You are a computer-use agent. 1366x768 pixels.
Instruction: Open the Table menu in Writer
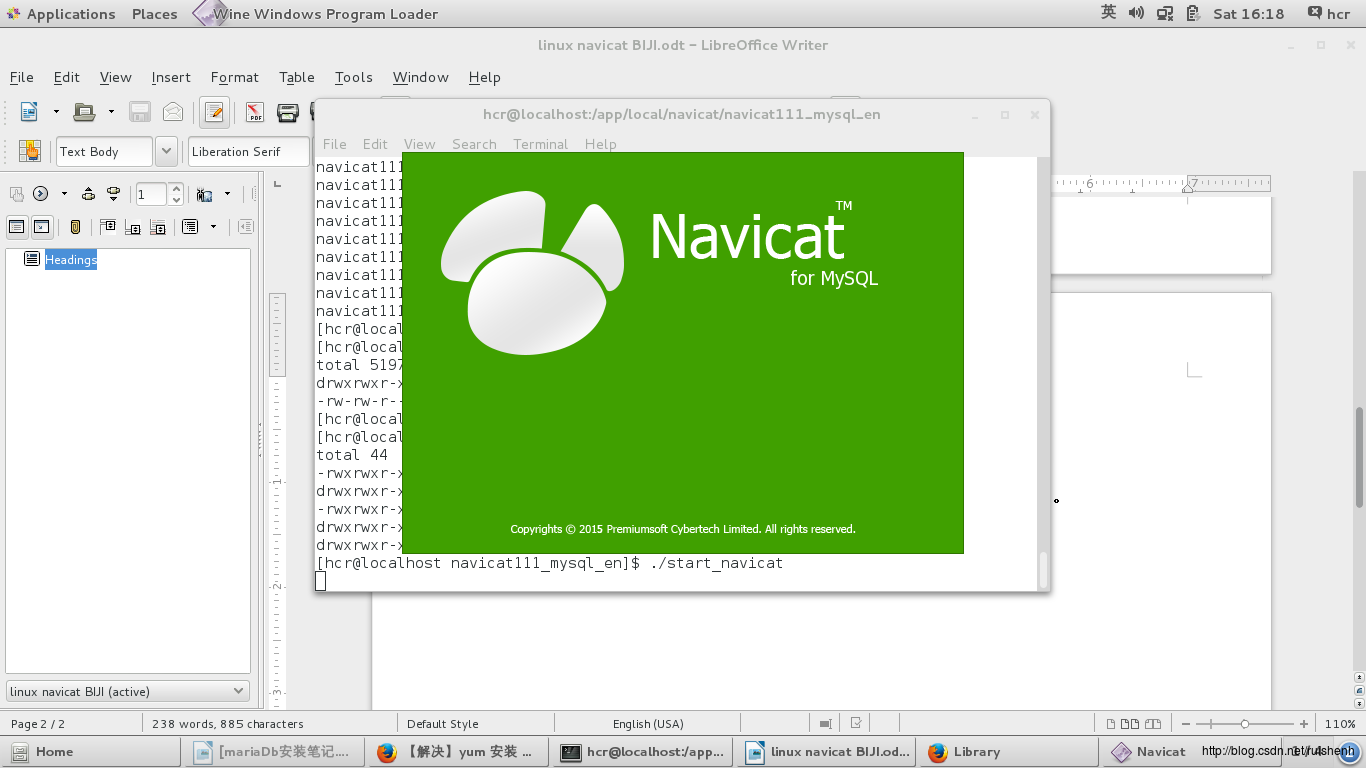[297, 77]
